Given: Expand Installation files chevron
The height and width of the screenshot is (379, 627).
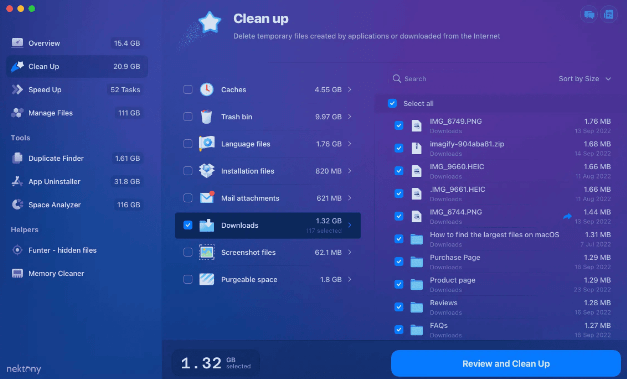Looking at the screenshot, I should tap(349, 171).
